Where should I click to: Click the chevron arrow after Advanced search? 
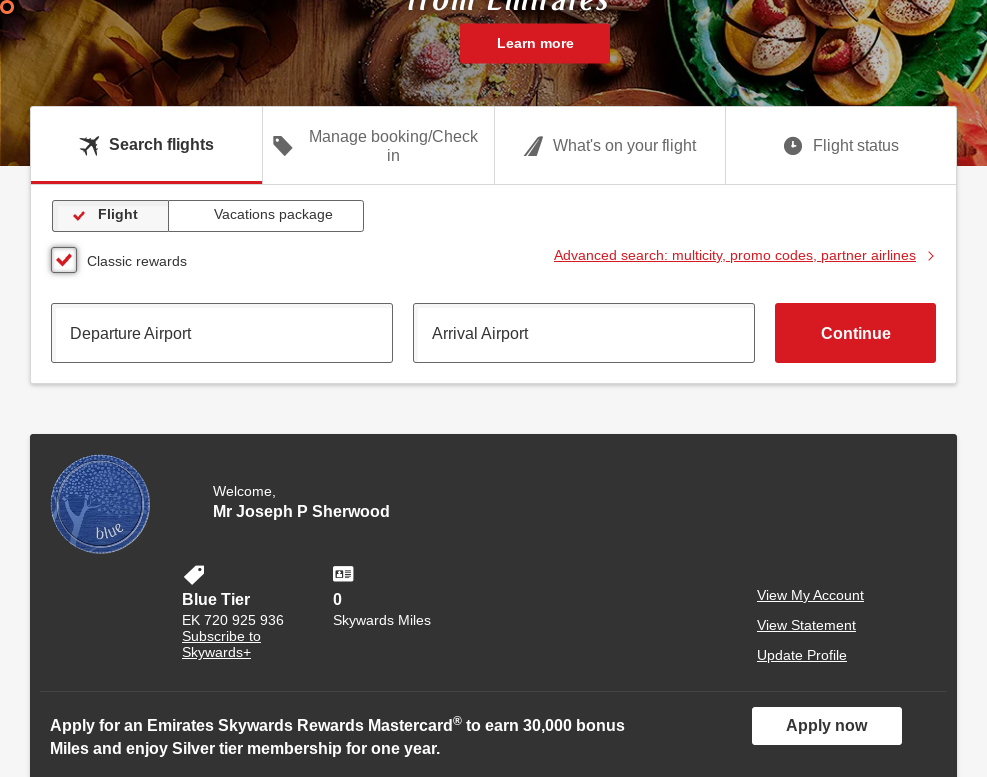931,256
